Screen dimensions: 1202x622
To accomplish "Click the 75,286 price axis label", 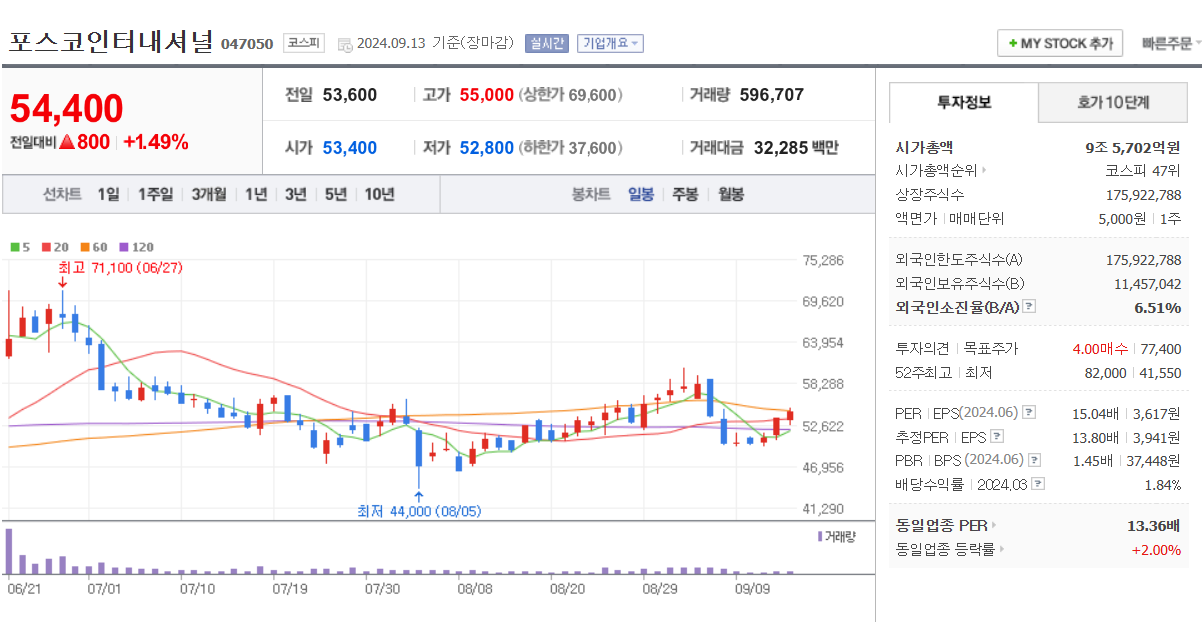I will pos(823,260).
